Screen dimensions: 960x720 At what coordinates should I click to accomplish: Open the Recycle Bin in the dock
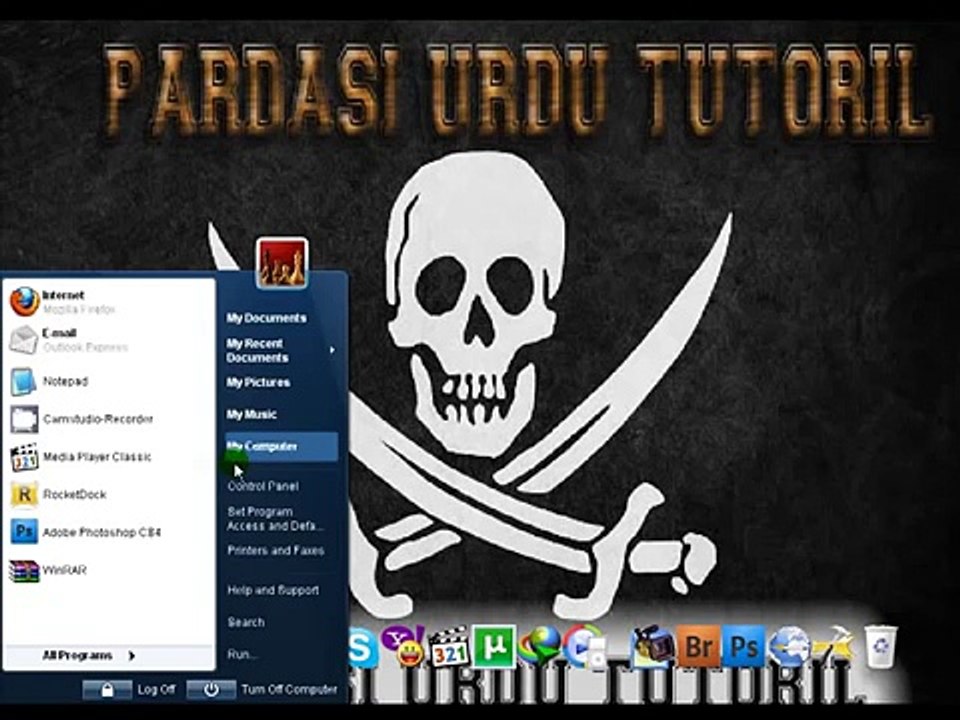coord(880,647)
